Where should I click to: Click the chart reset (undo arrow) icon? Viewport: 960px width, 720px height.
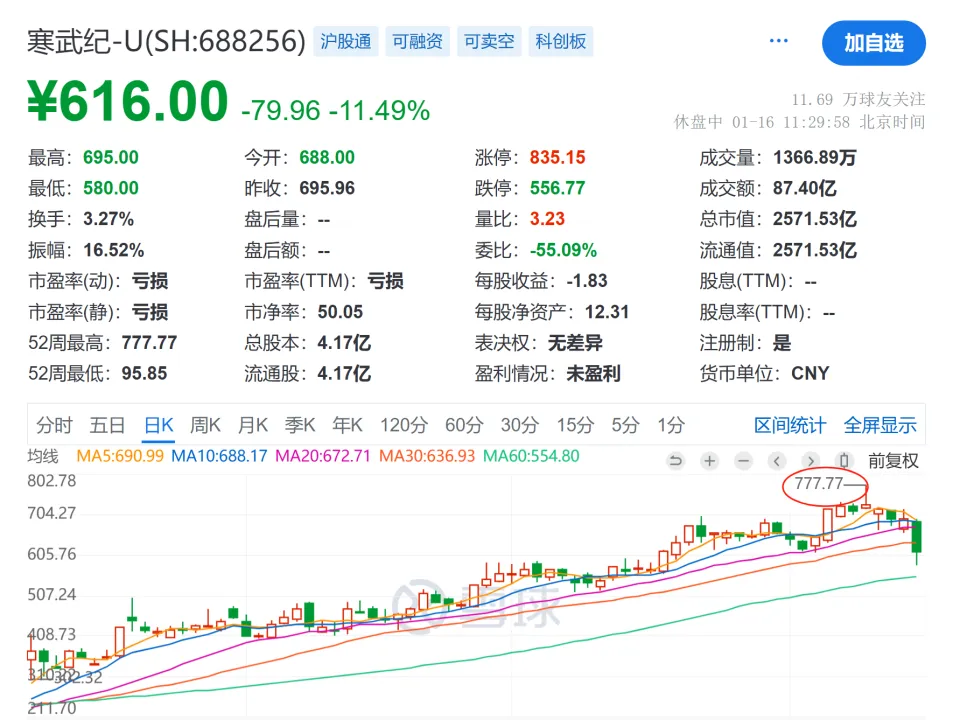[676, 461]
